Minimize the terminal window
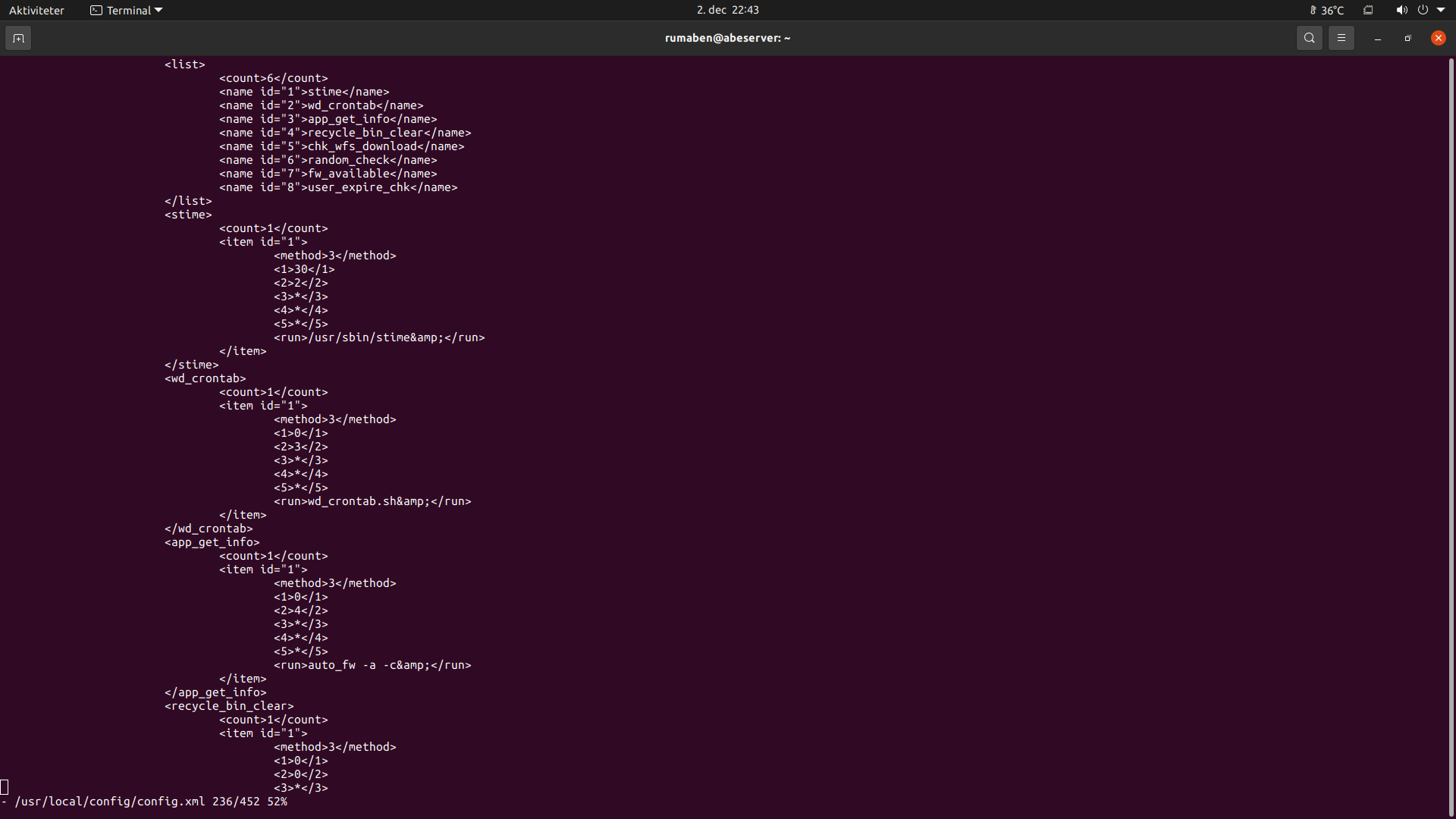The image size is (1456, 819). 1377,38
